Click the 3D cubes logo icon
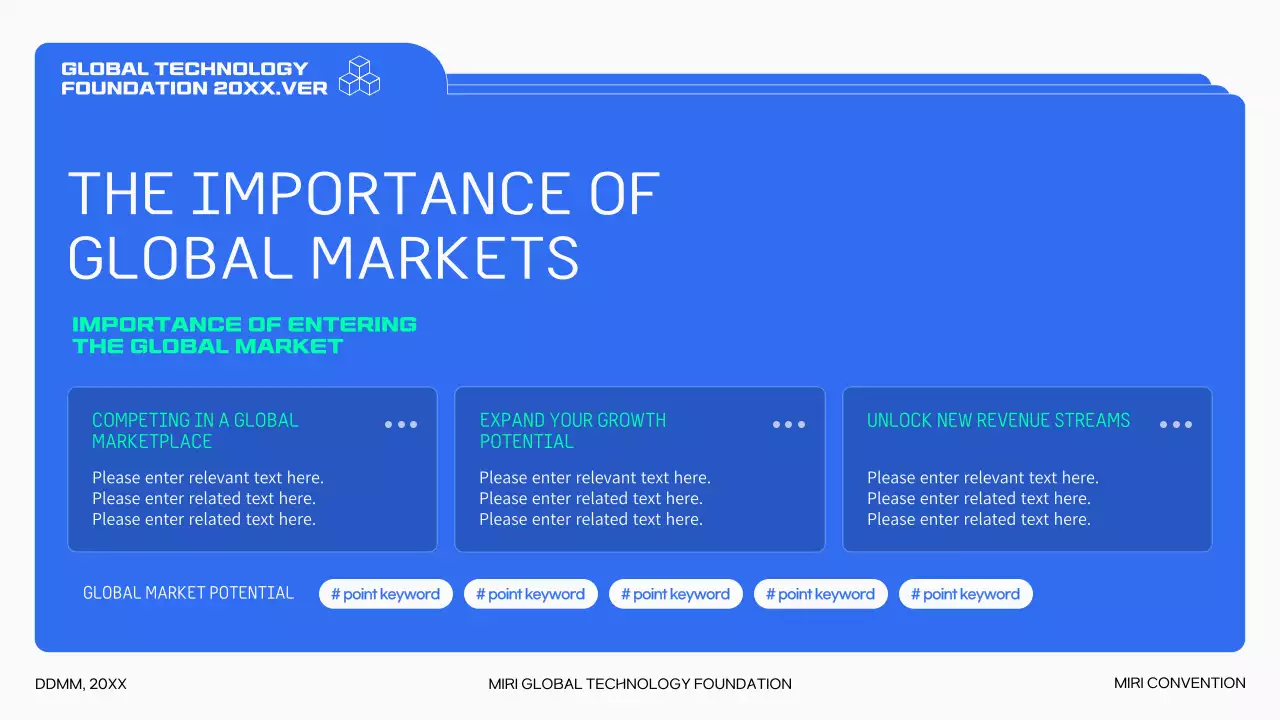Screen dimensions: 1280x720 tap(360, 76)
